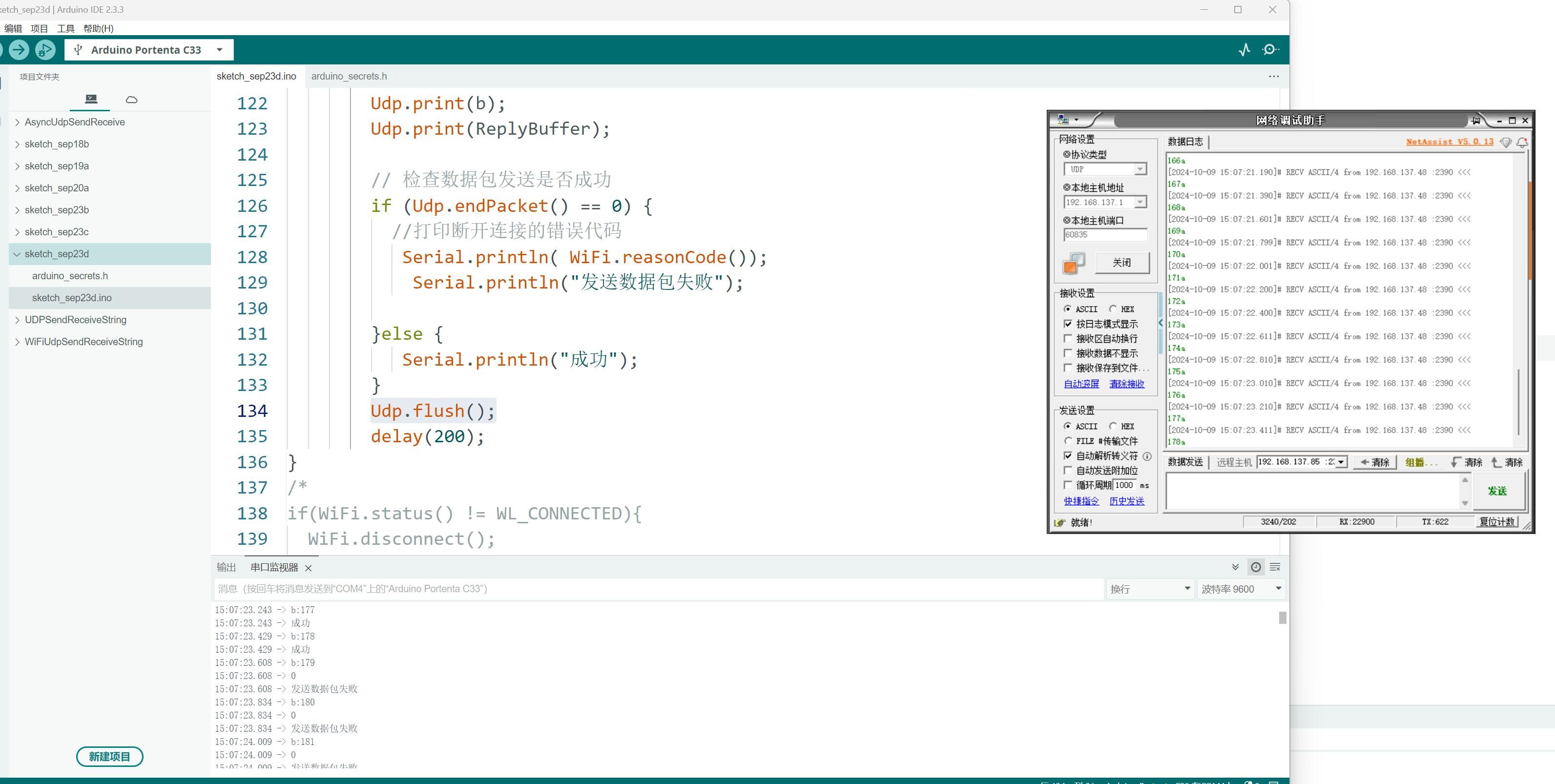Screen dimensions: 1555x784
Task: Click the NetAssist pin-on-top icon
Action: [x=1475, y=120]
